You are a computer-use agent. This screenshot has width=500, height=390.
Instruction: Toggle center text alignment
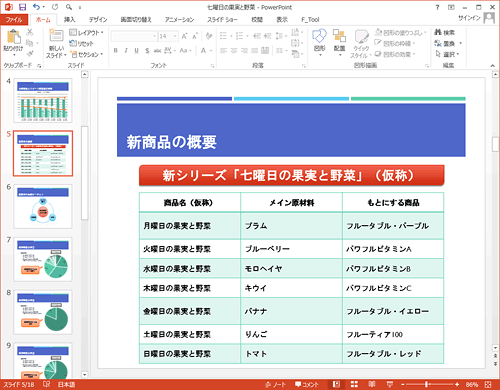pyautogui.click(x=234, y=51)
